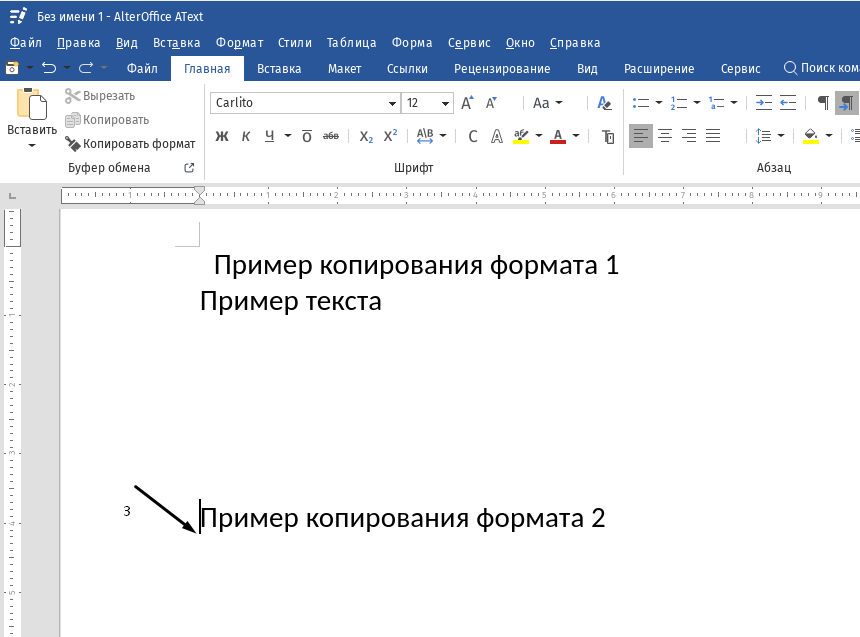860x637 pixels.
Task: Open font size 12 dropdown
Action: 445,103
